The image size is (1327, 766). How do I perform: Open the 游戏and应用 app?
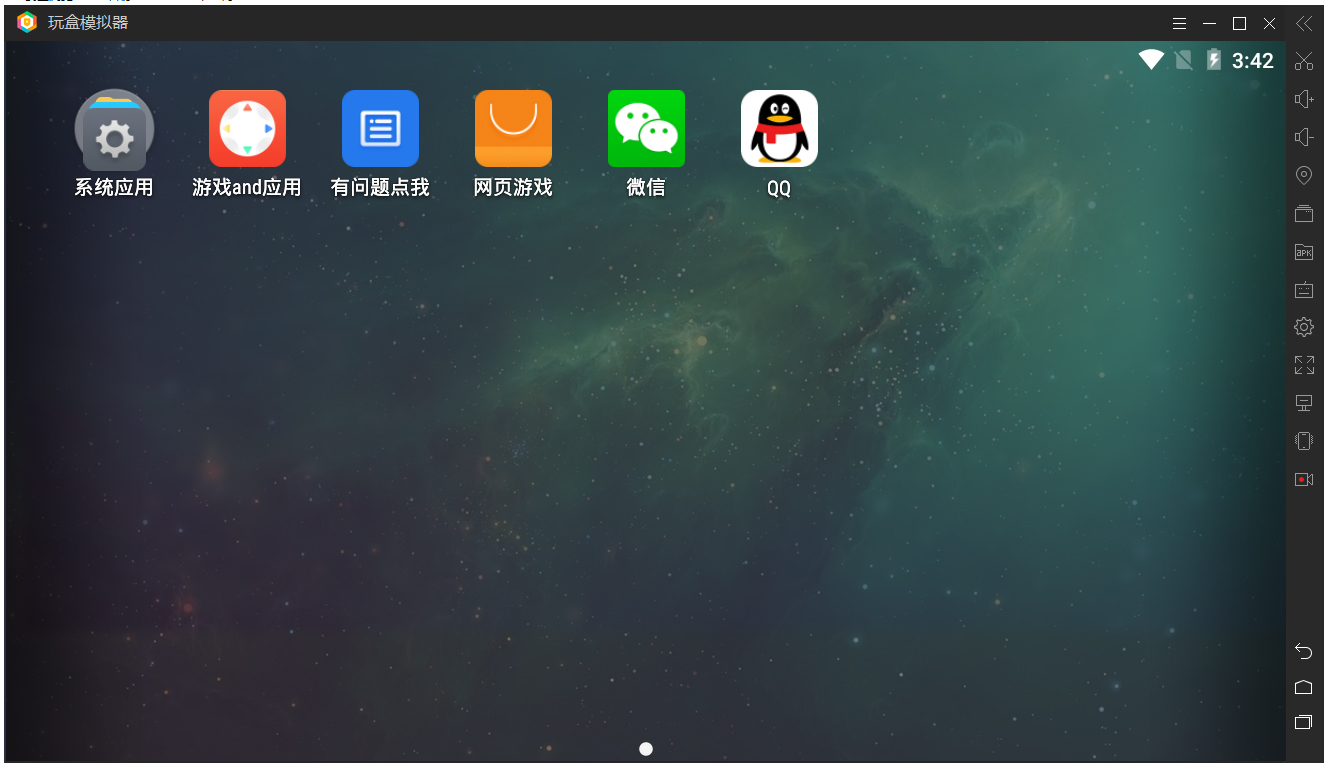[247, 129]
